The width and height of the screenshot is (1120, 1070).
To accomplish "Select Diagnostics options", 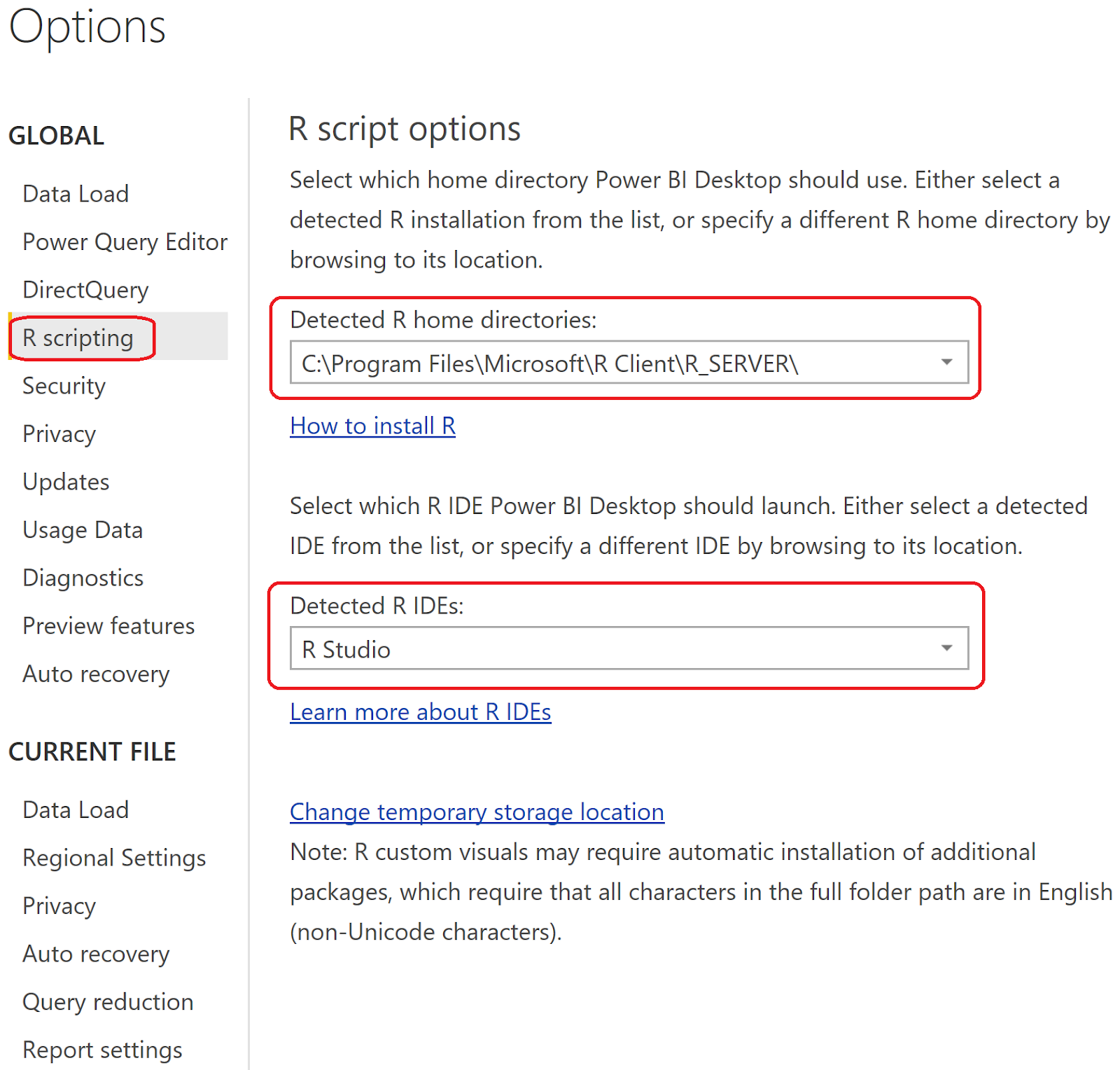I will pos(83,578).
